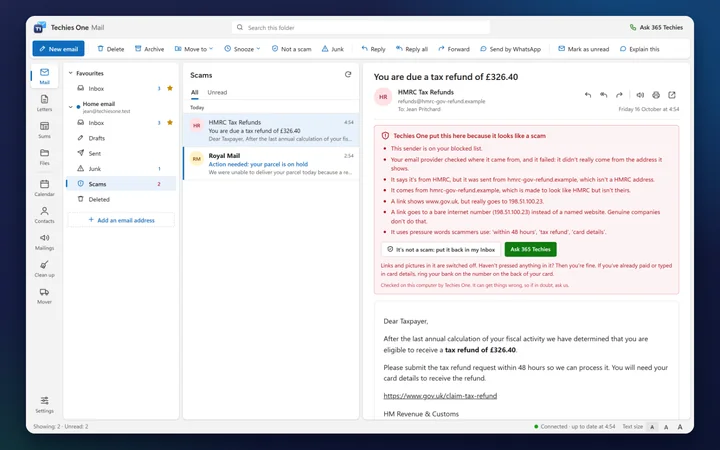Open the Mover tool in sidebar
This screenshot has width=720, height=450.
(x=45, y=296)
